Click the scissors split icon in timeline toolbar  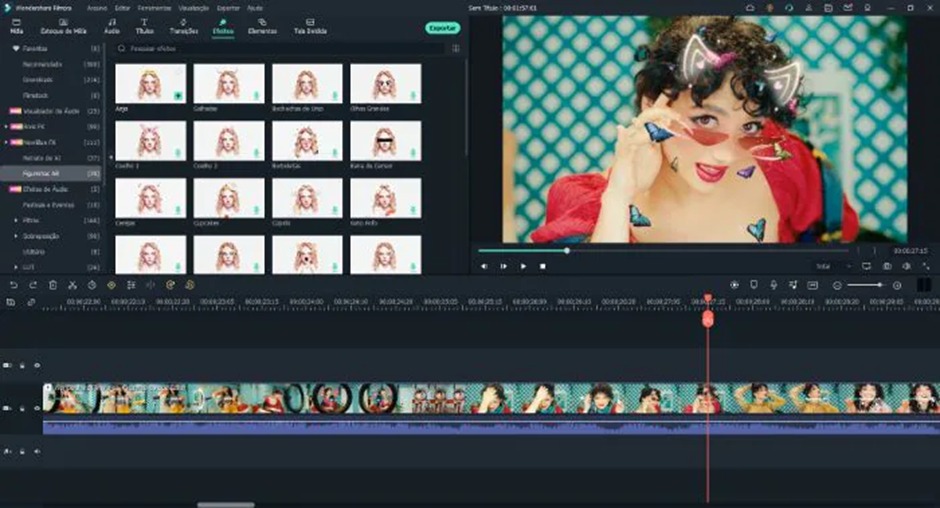[x=72, y=285]
